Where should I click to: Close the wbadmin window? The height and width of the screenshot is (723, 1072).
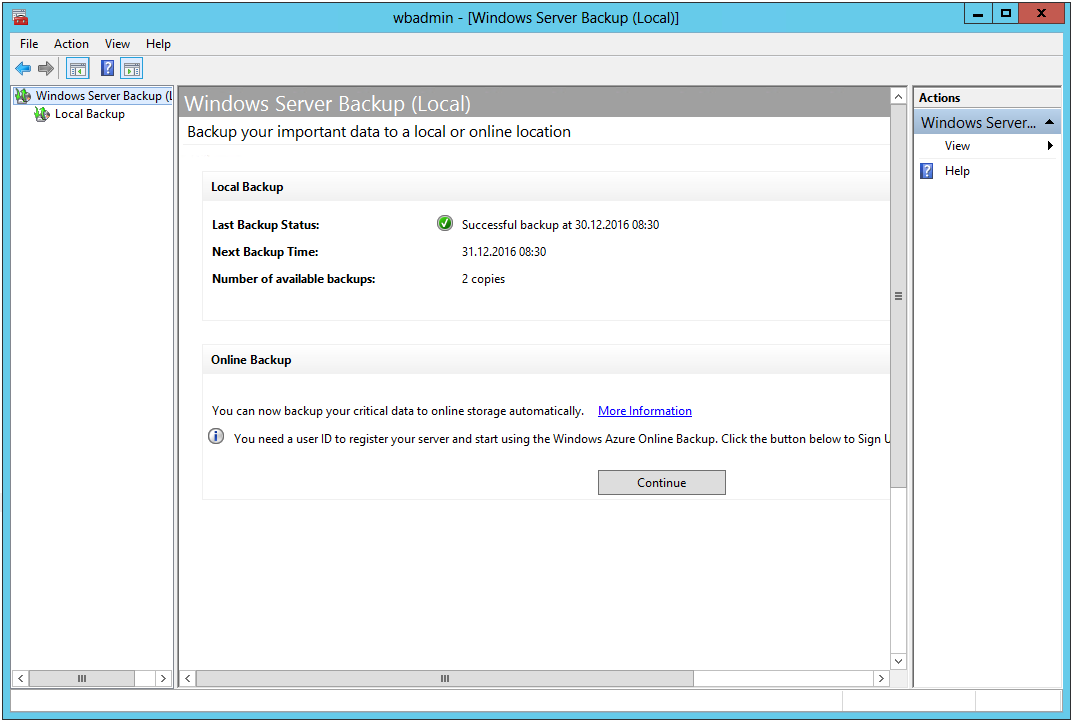point(1041,13)
